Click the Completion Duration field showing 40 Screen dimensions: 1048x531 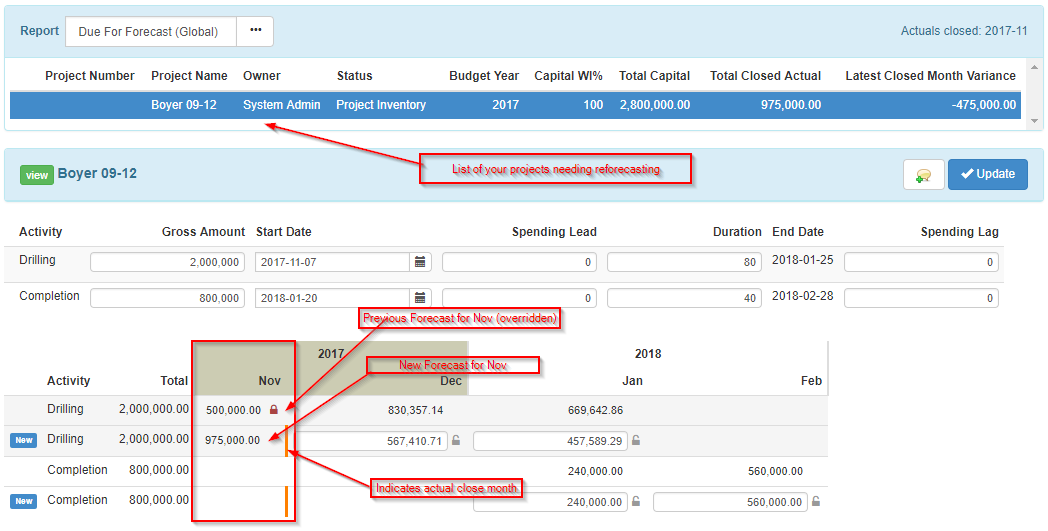coord(684,298)
